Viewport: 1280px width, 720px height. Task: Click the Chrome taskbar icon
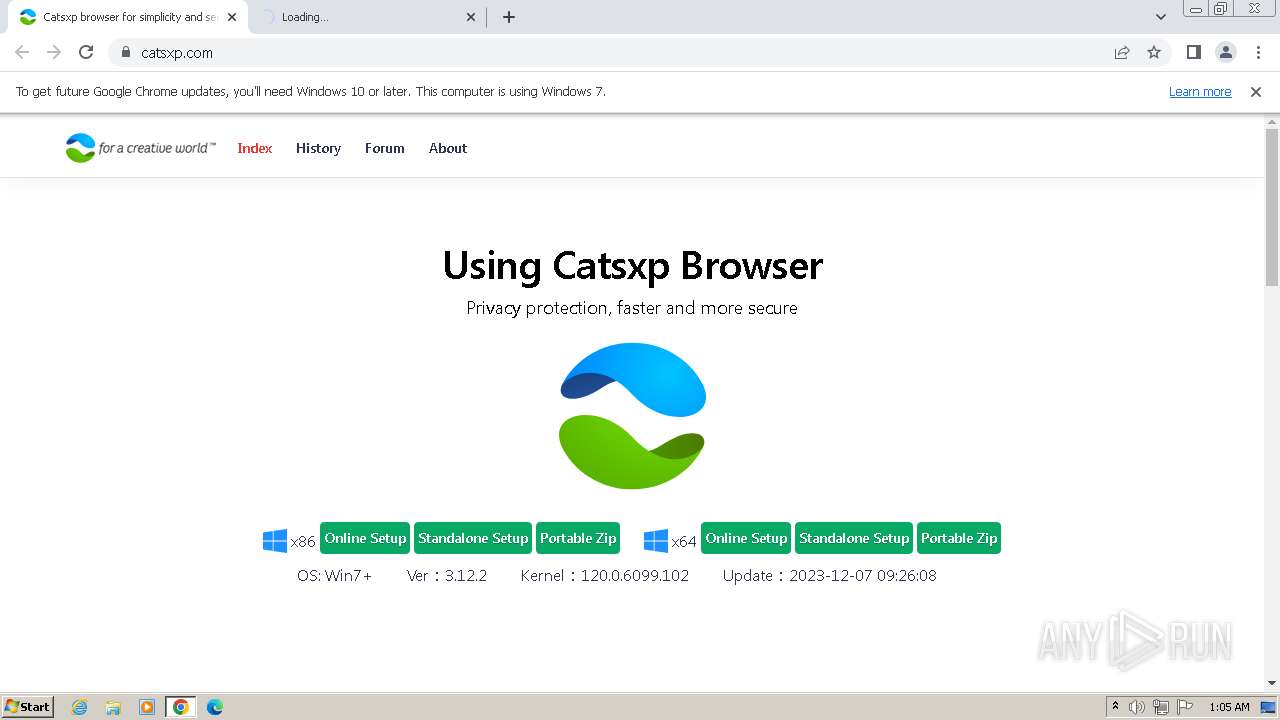181,707
